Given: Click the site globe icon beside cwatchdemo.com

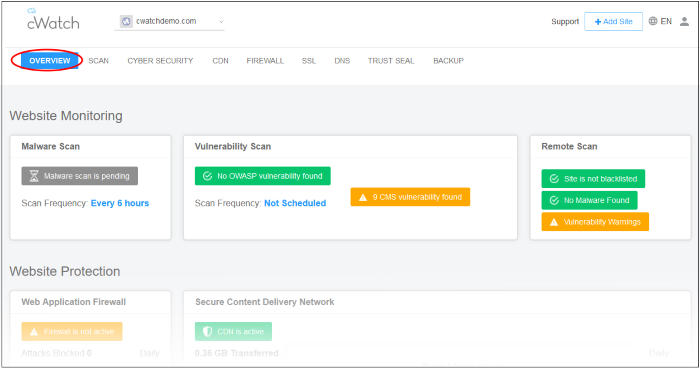Looking at the screenshot, I should (126, 21).
